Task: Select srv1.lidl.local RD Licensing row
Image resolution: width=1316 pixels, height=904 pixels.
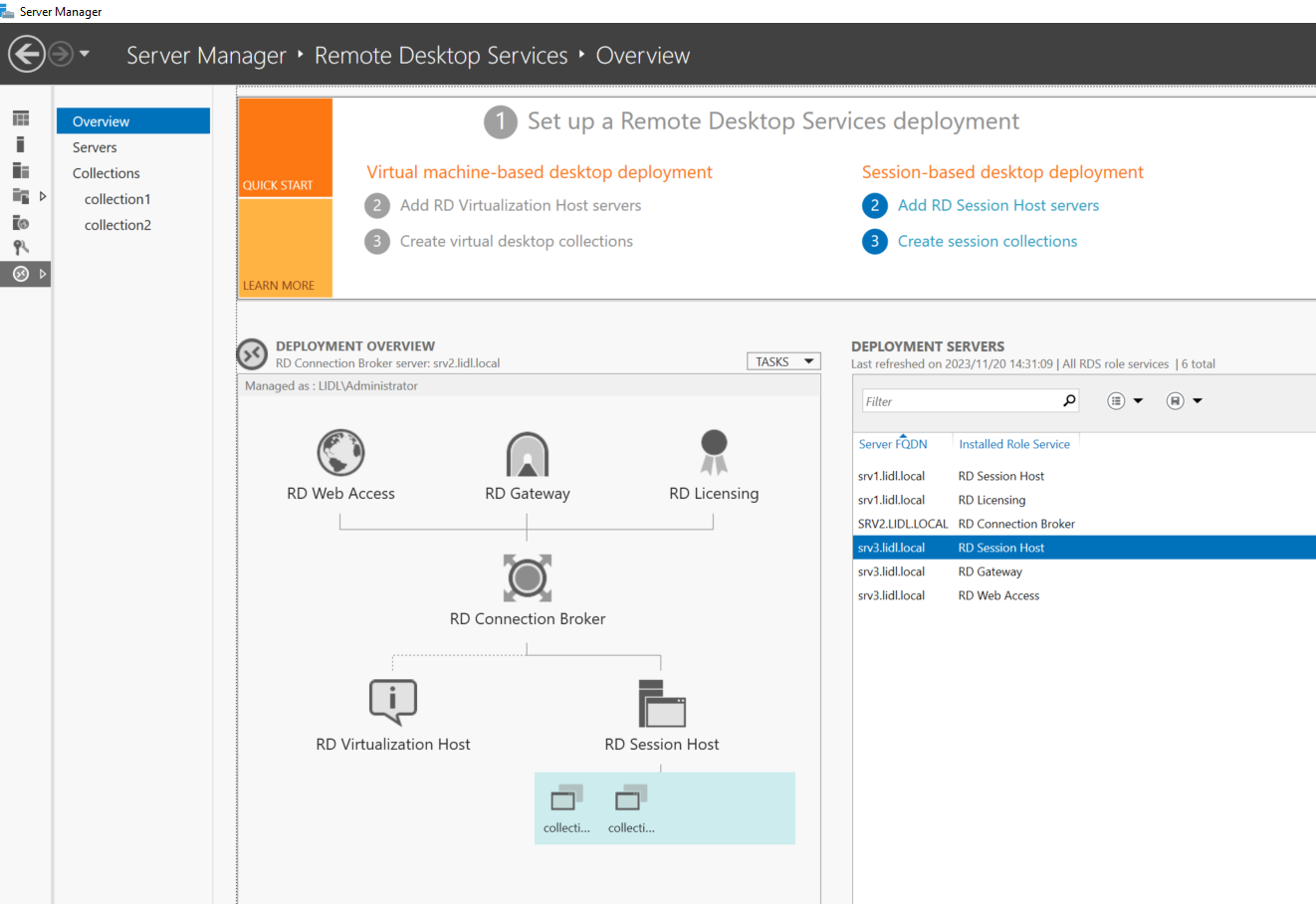Action: (1084, 500)
